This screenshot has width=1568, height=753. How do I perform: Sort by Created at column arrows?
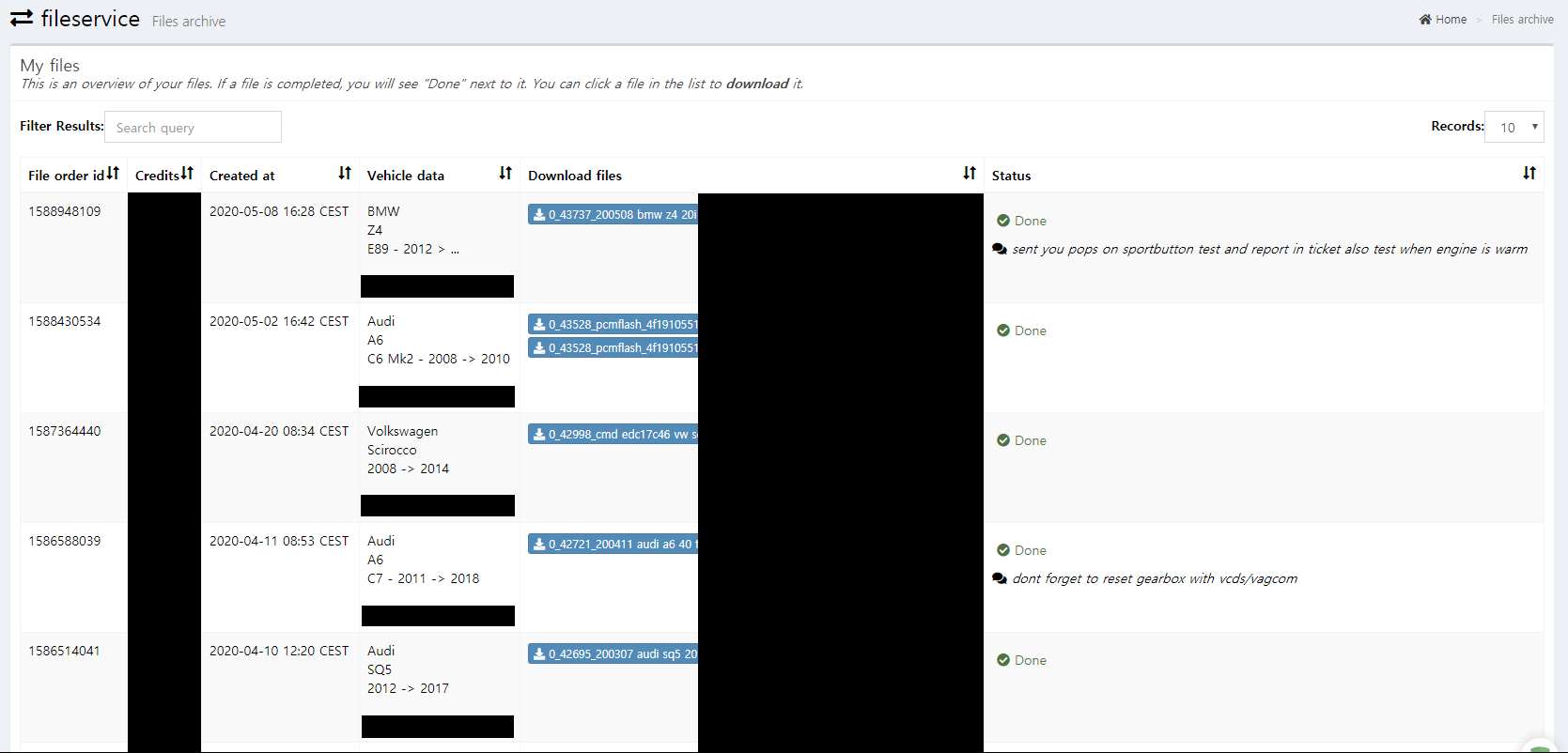point(345,174)
